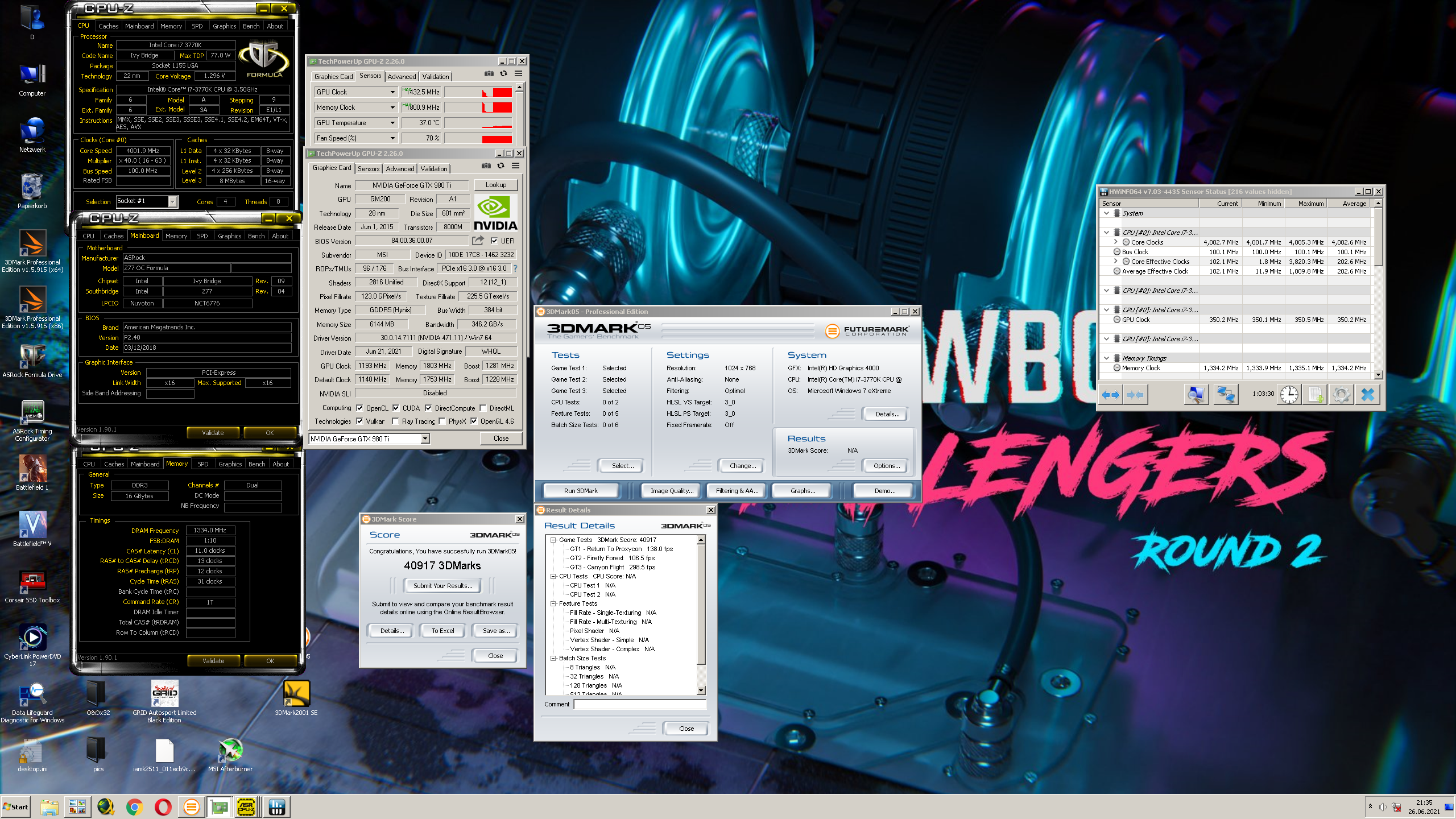Click HWiNFO sensor list scrollbar
1456x819 pixels.
tap(1378, 289)
